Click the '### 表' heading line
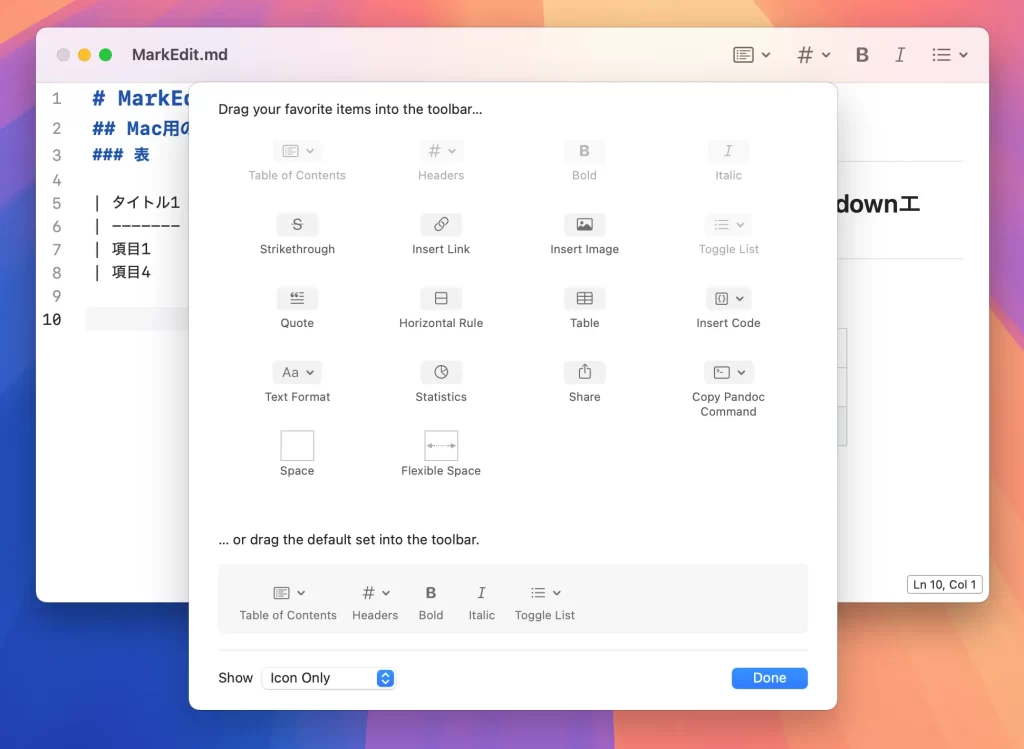This screenshot has height=749, width=1024. [121, 155]
